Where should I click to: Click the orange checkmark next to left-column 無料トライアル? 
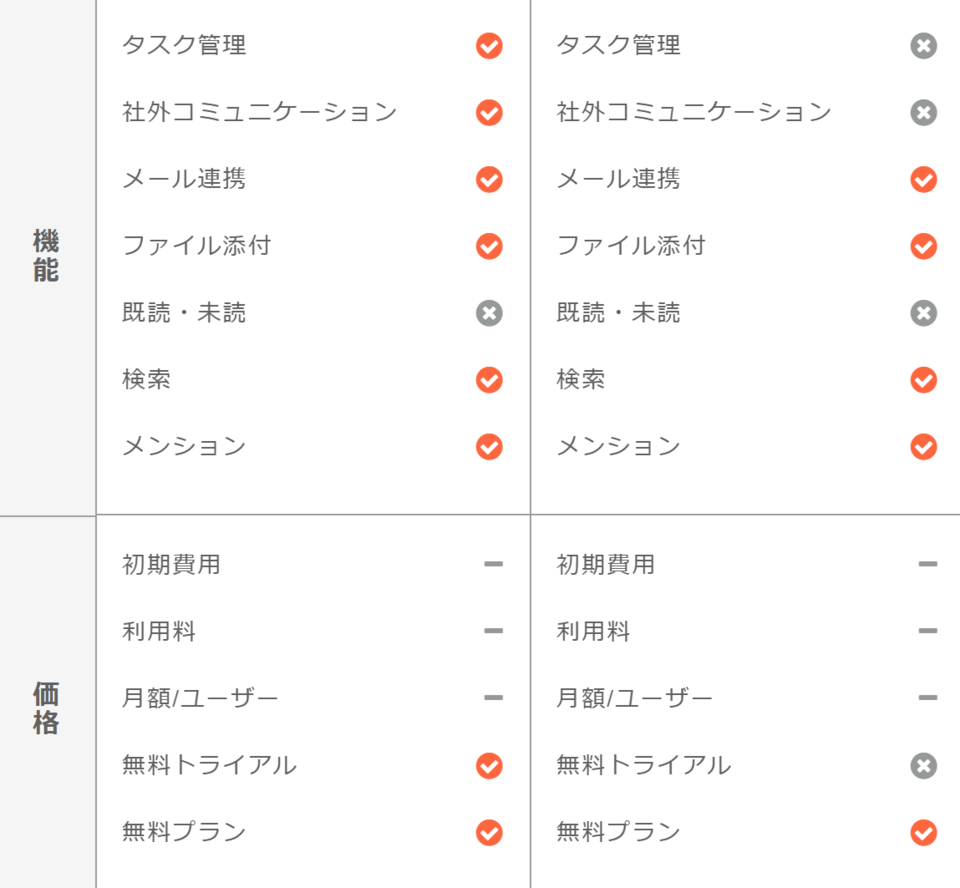pos(489,766)
